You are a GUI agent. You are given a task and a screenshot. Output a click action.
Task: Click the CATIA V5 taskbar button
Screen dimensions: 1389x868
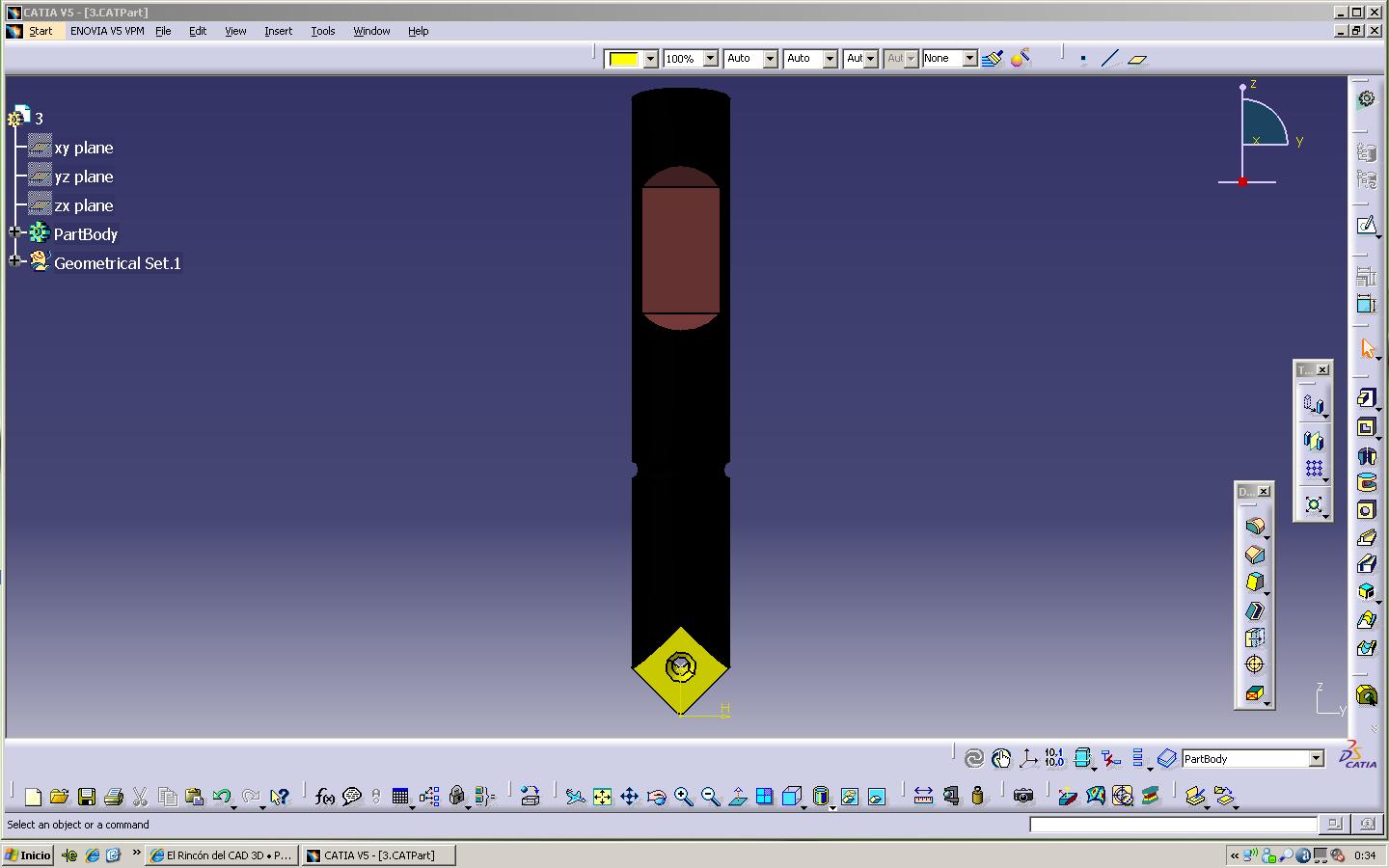378,855
